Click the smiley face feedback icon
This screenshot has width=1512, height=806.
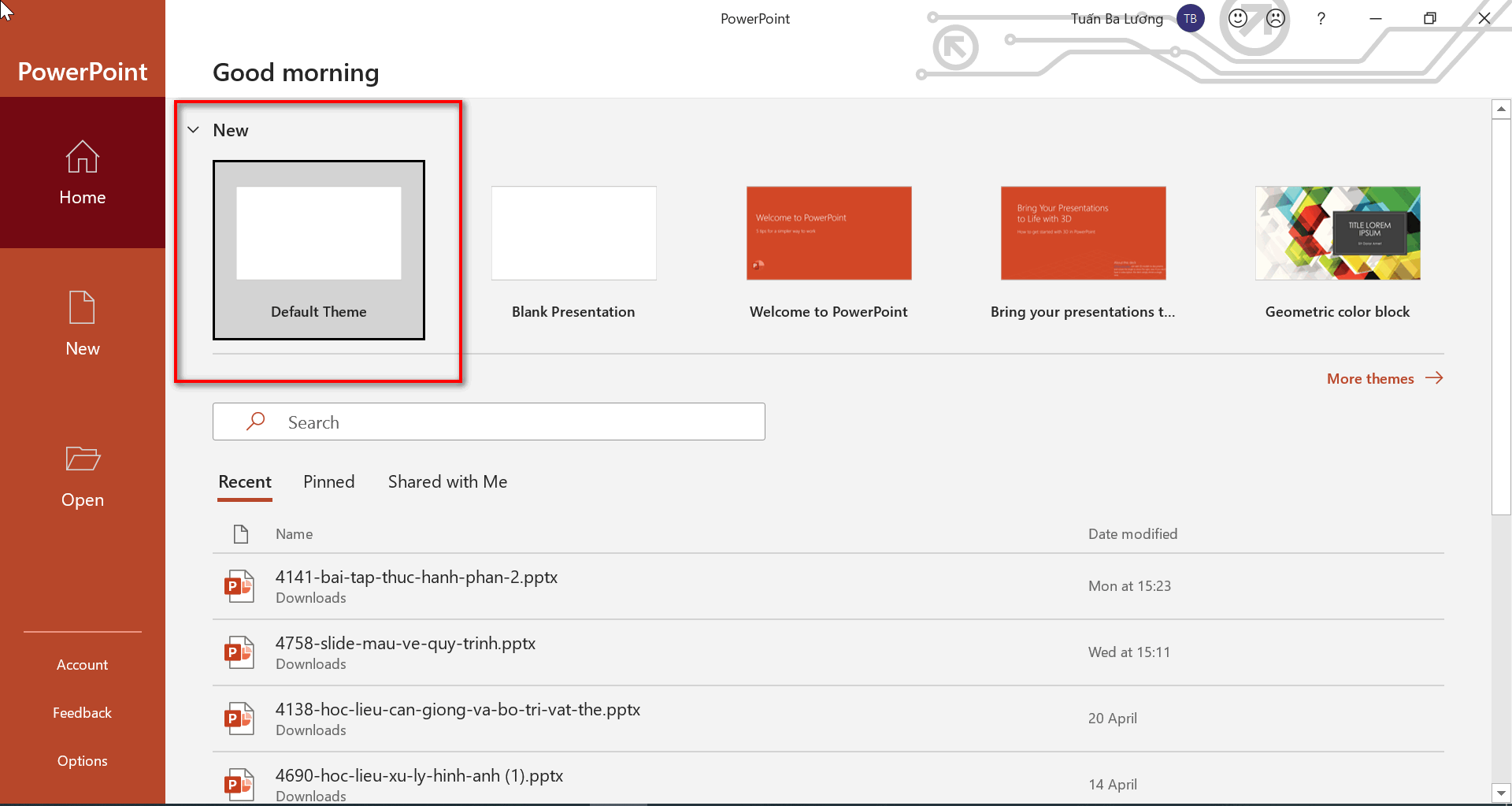coord(1238,18)
